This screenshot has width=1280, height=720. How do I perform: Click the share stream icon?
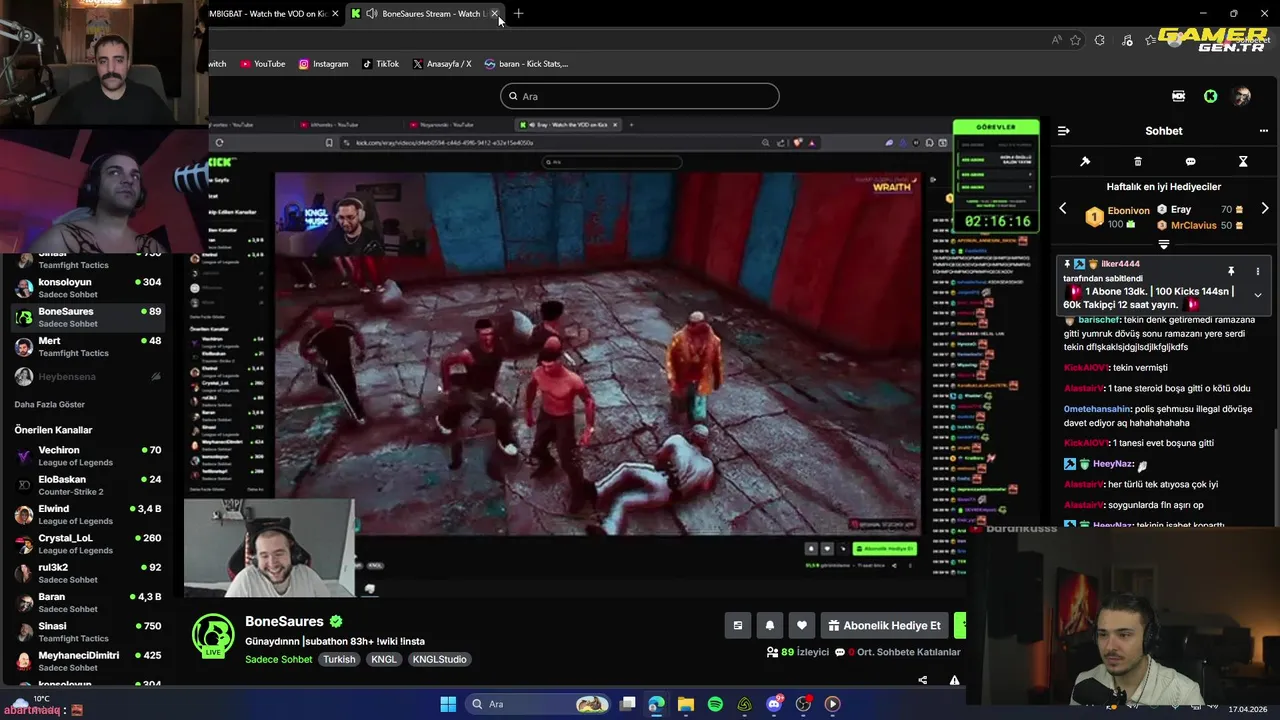(x=922, y=680)
